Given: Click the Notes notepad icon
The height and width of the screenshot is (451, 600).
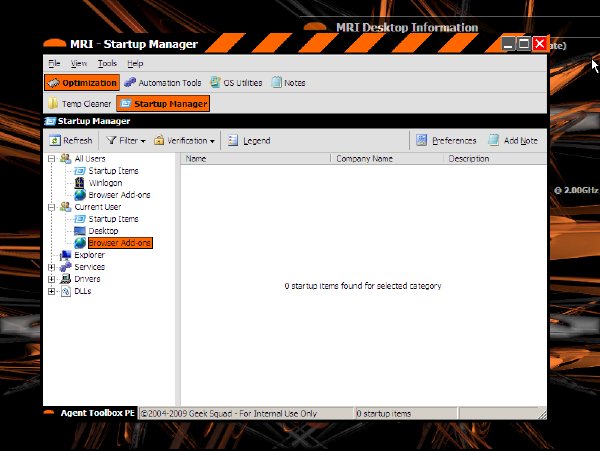Looking at the screenshot, I should (x=276, y=82).
